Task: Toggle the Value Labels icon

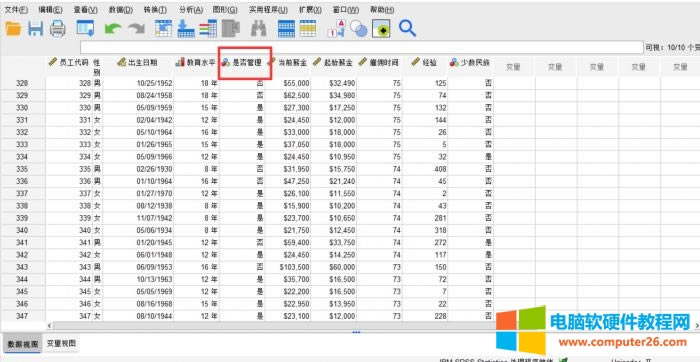Action: pyautogui.click(x=336, y=29)
